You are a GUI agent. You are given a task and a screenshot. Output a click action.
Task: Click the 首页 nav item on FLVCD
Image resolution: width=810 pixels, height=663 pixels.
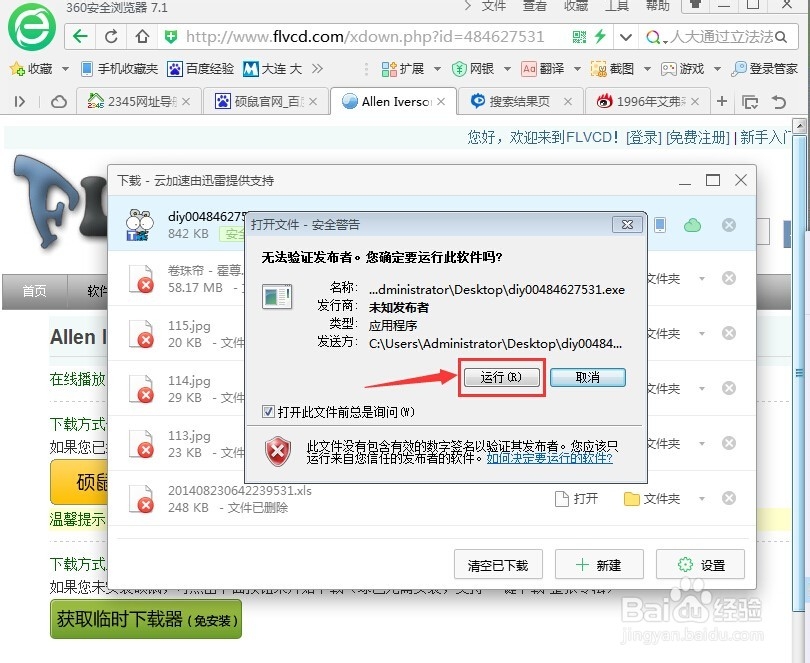click(34, 291)
